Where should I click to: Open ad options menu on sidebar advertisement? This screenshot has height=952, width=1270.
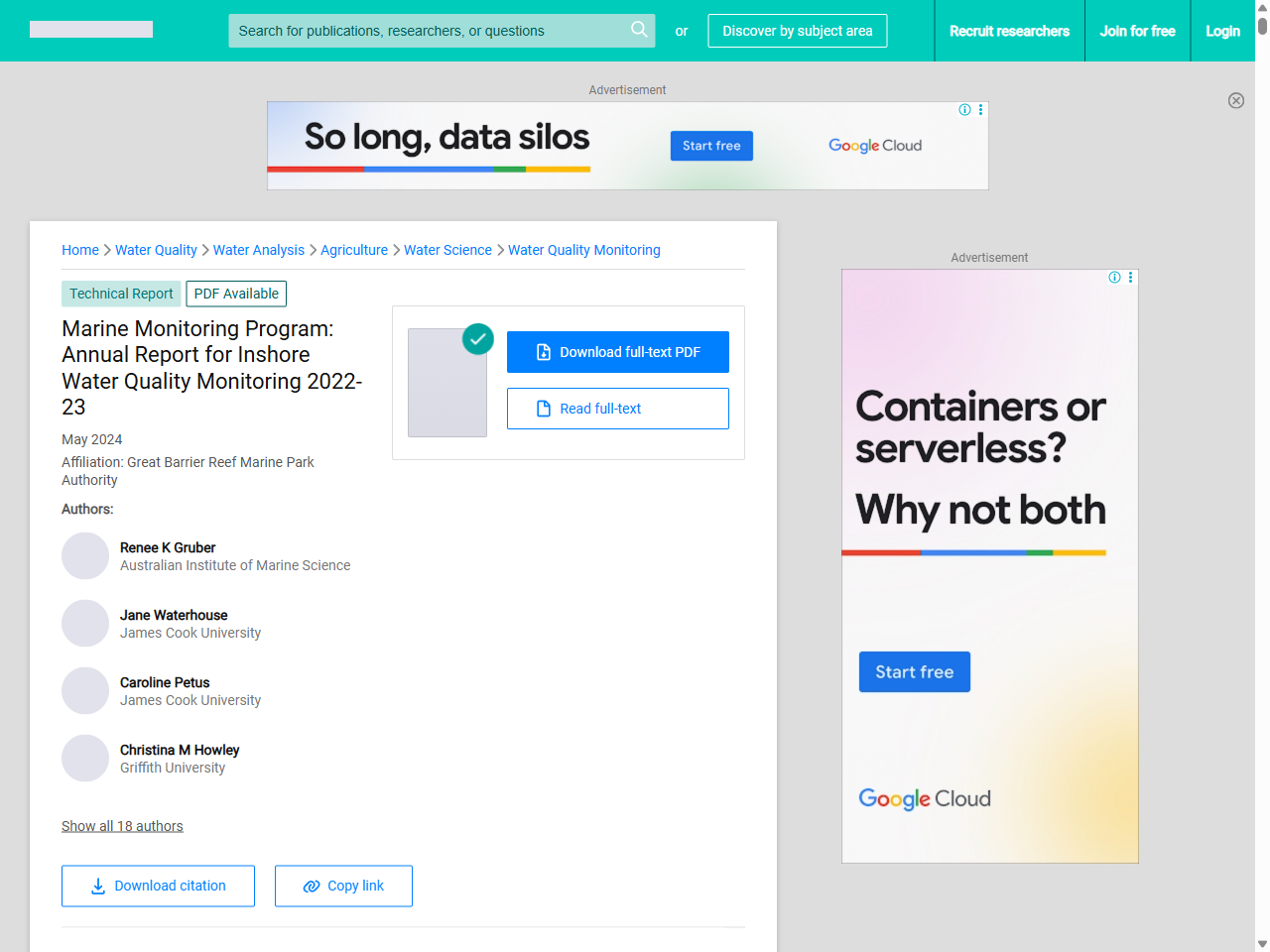click(1131, 278)
